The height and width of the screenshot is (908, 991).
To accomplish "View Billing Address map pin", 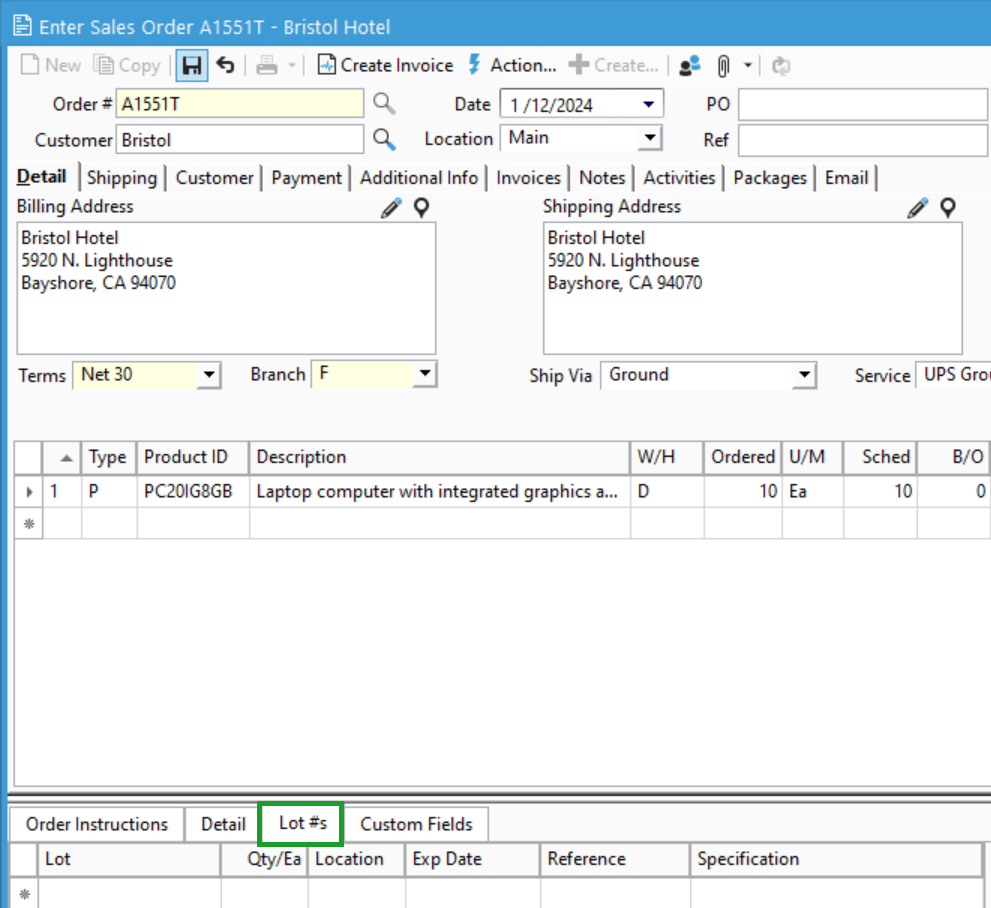I will (x=421, y=208).
